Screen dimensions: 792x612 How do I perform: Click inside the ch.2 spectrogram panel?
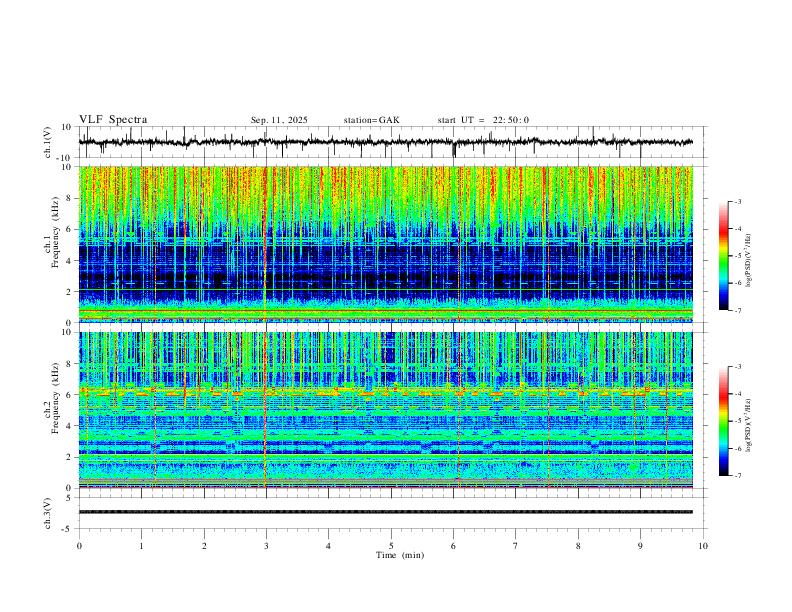[385, 410]
